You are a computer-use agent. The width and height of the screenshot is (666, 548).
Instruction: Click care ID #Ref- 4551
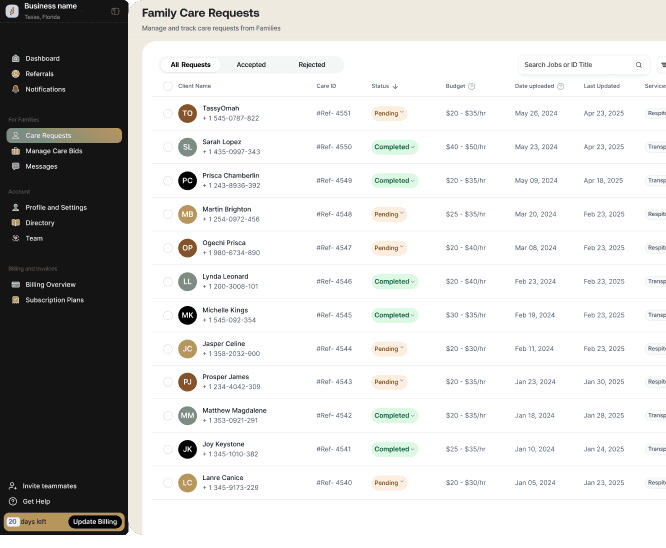pos(333,113)
